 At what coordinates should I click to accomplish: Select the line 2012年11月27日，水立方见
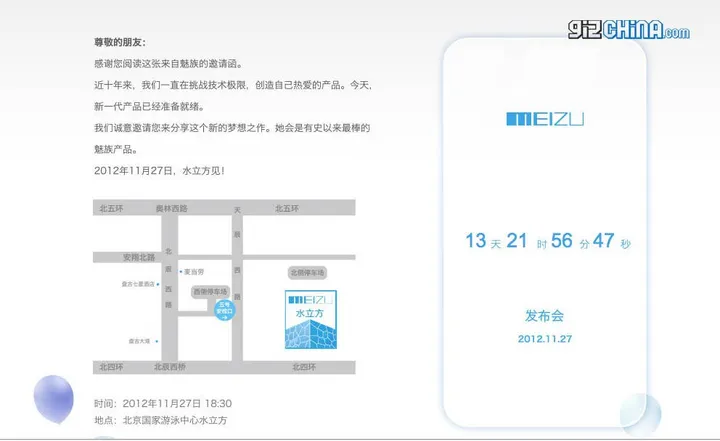[x=159, y=171]
